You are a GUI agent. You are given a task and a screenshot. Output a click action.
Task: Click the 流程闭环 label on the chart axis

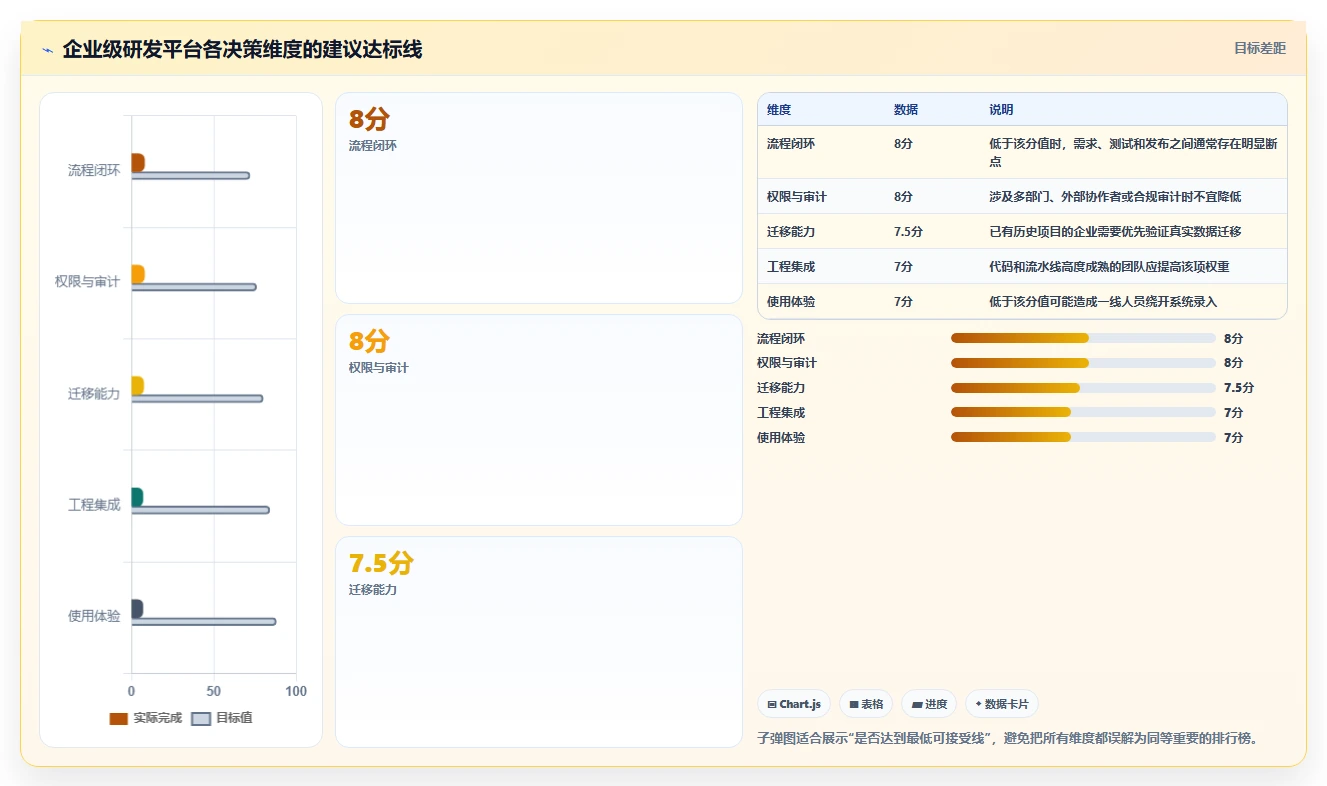94,171
